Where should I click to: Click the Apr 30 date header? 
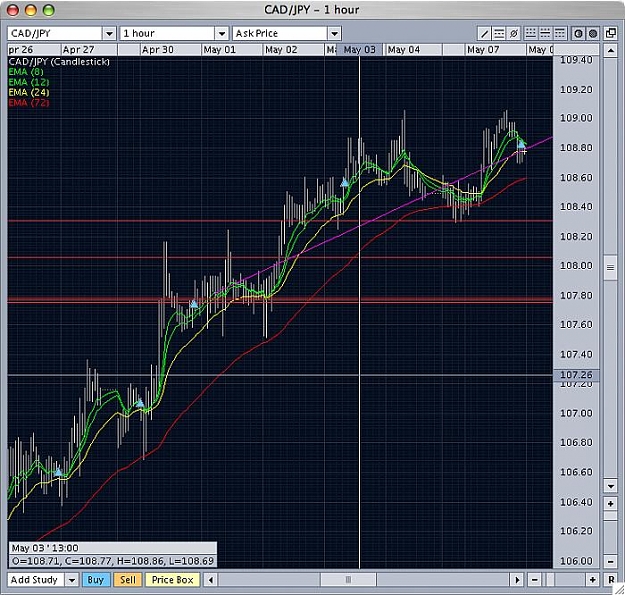[x=170, y=50]
